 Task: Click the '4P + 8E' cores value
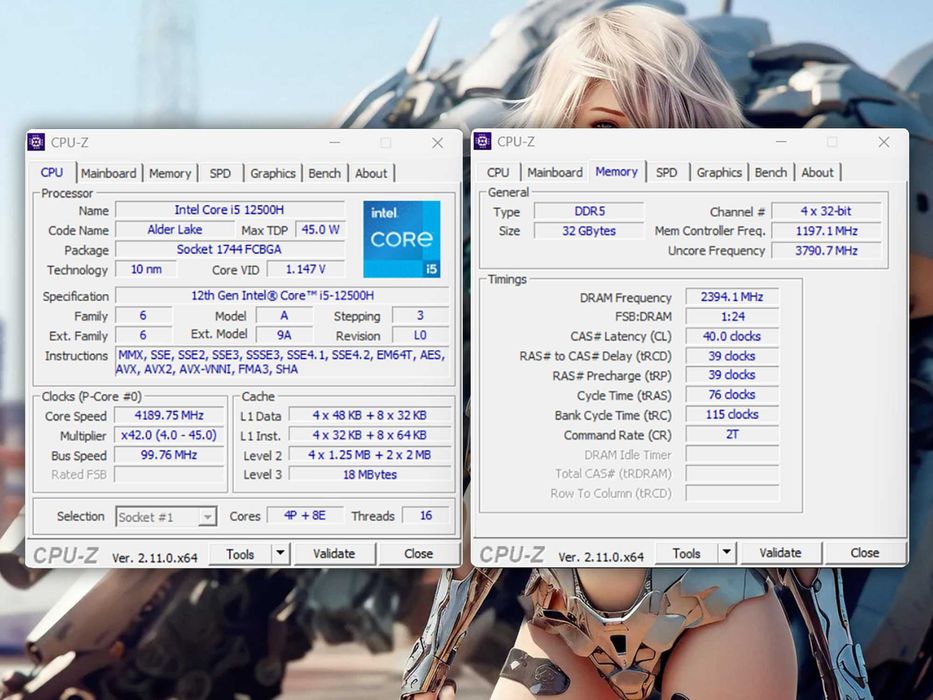point(305,515)
